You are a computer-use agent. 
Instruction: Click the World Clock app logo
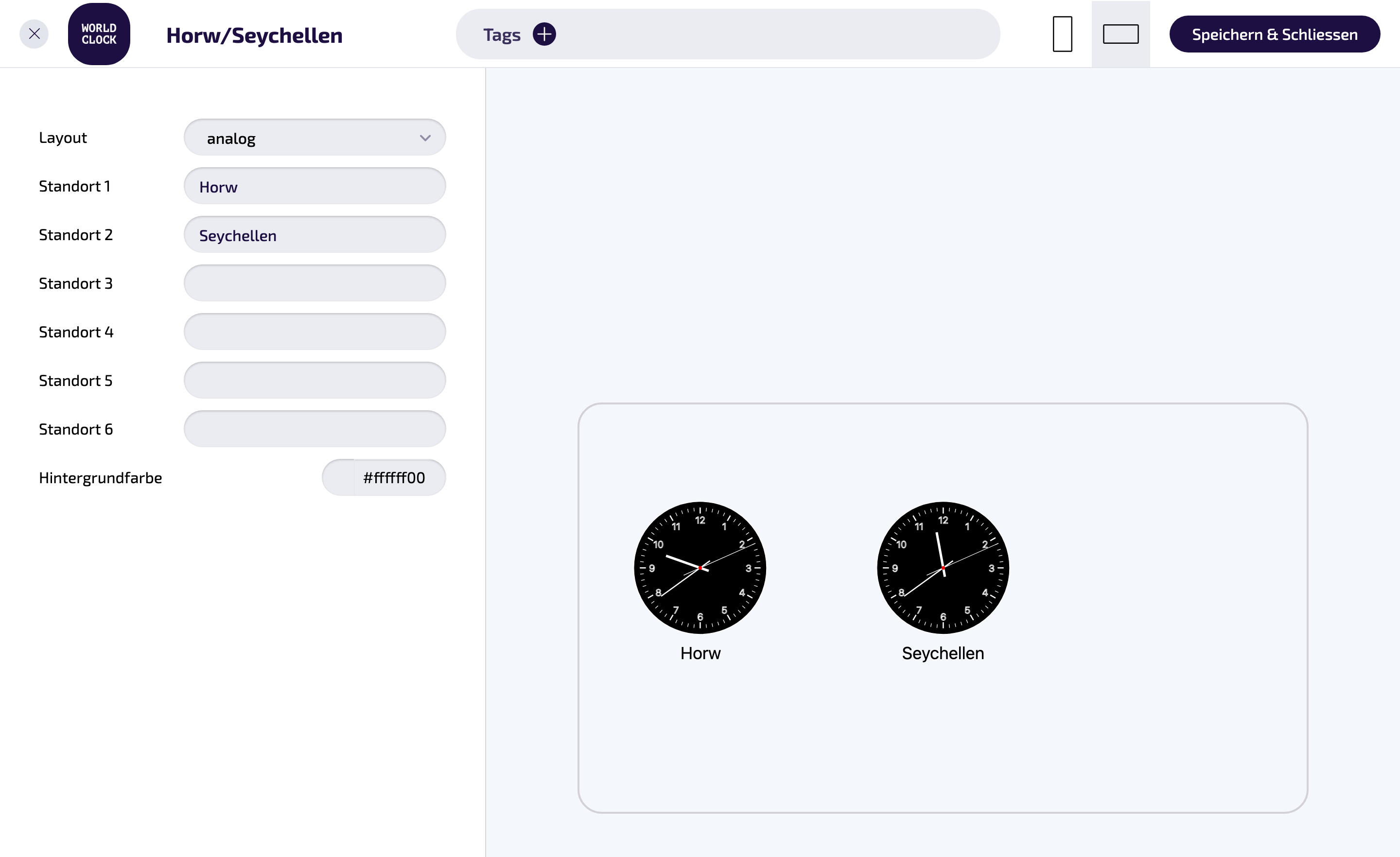pyautogui.click(x=99, y=34)
